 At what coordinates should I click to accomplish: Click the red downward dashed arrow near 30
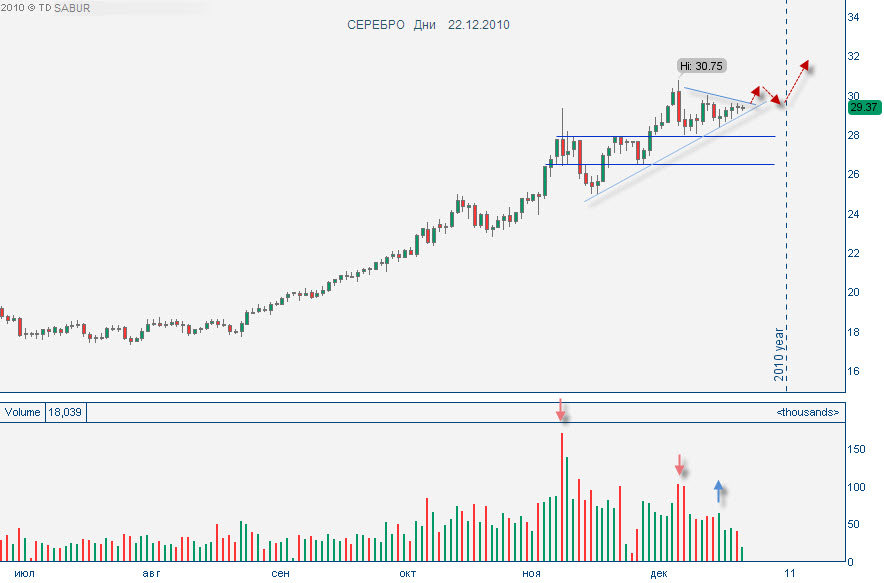click(x=771, y=96)
